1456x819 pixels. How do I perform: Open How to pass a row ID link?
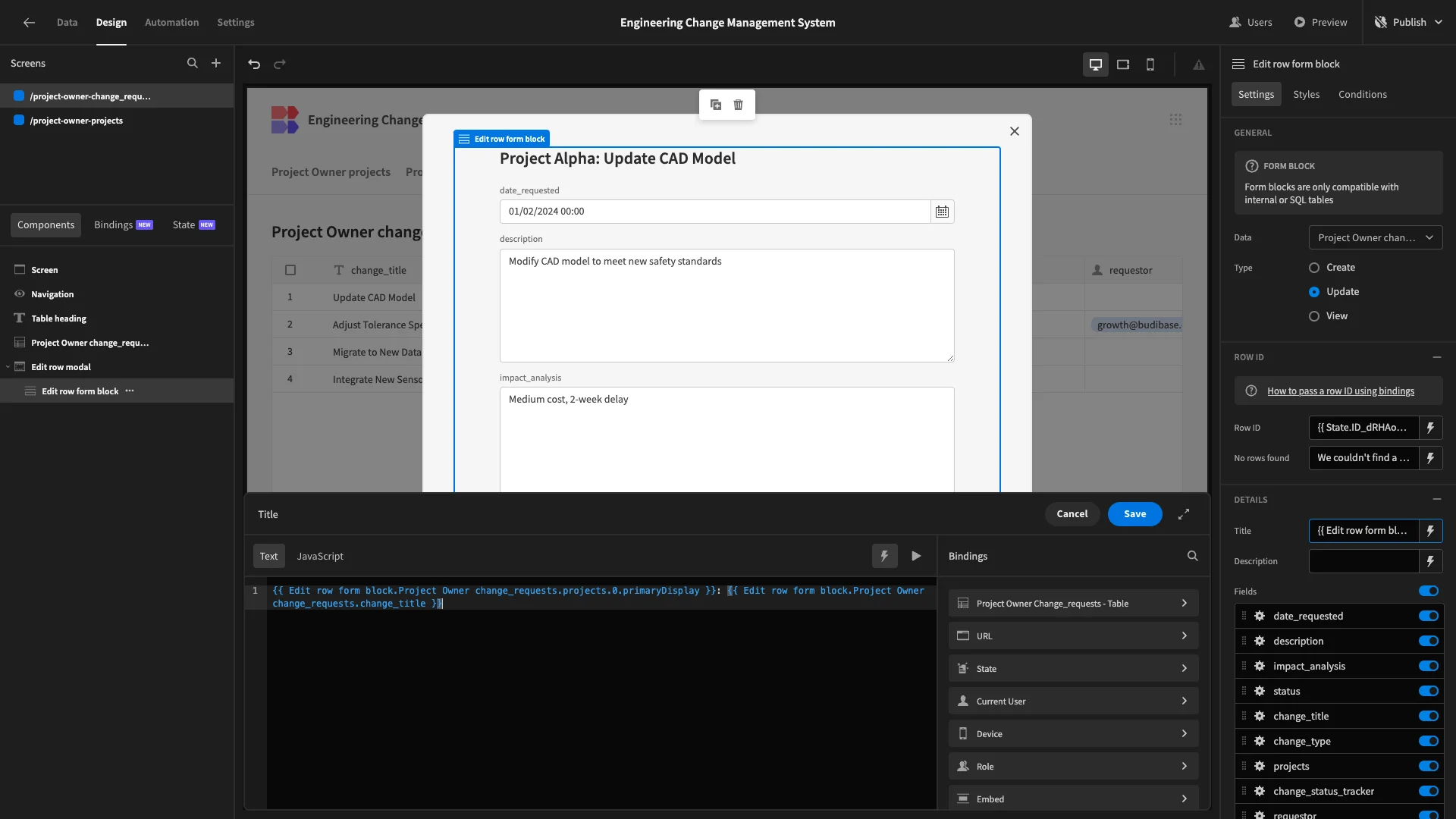coord(1340,391)
